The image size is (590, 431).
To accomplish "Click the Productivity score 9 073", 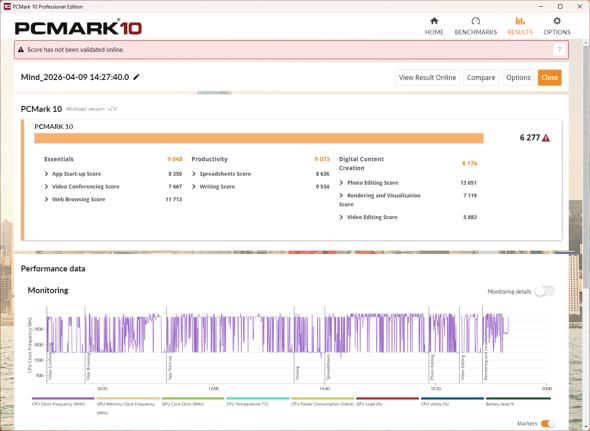I will (x=322, y=159).
